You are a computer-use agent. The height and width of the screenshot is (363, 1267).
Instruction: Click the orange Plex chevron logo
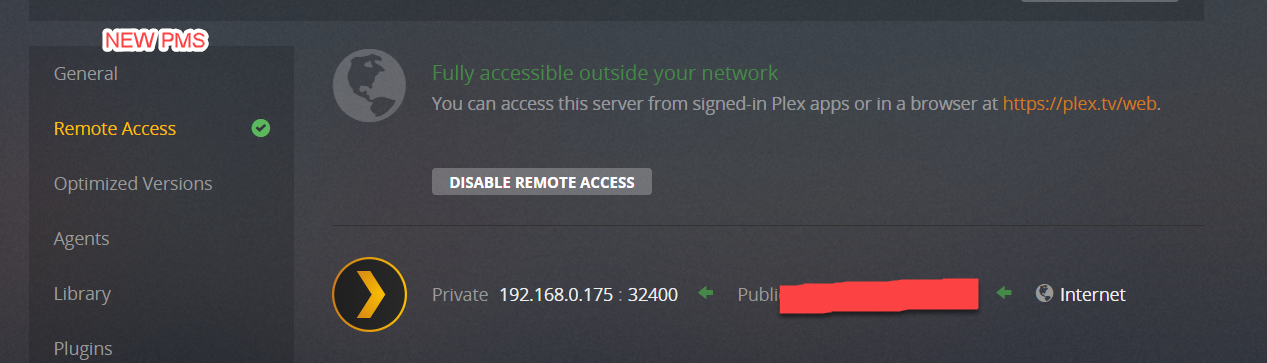click(370, 294)
